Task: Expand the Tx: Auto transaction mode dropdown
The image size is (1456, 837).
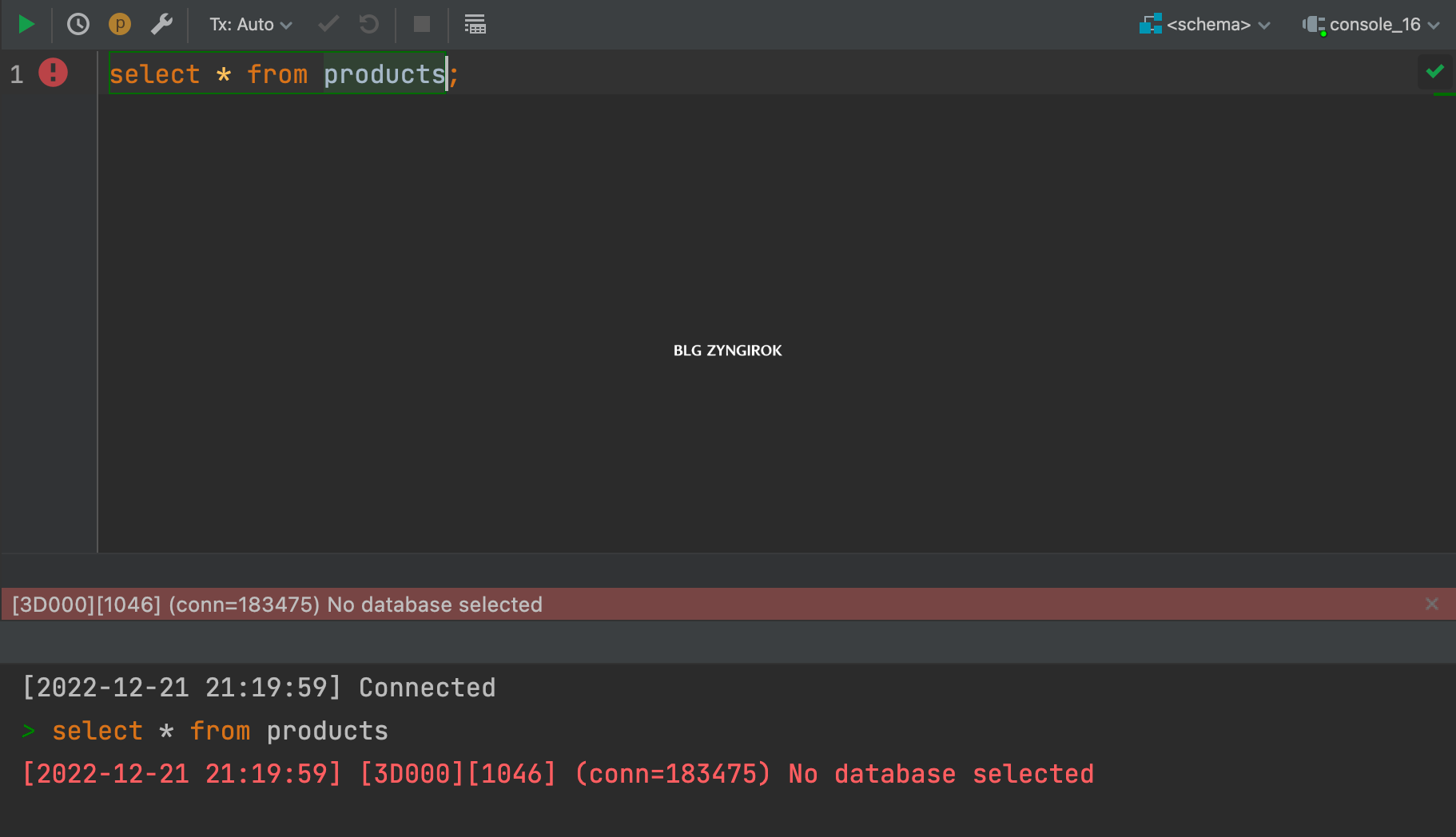Action: (251, 25)
